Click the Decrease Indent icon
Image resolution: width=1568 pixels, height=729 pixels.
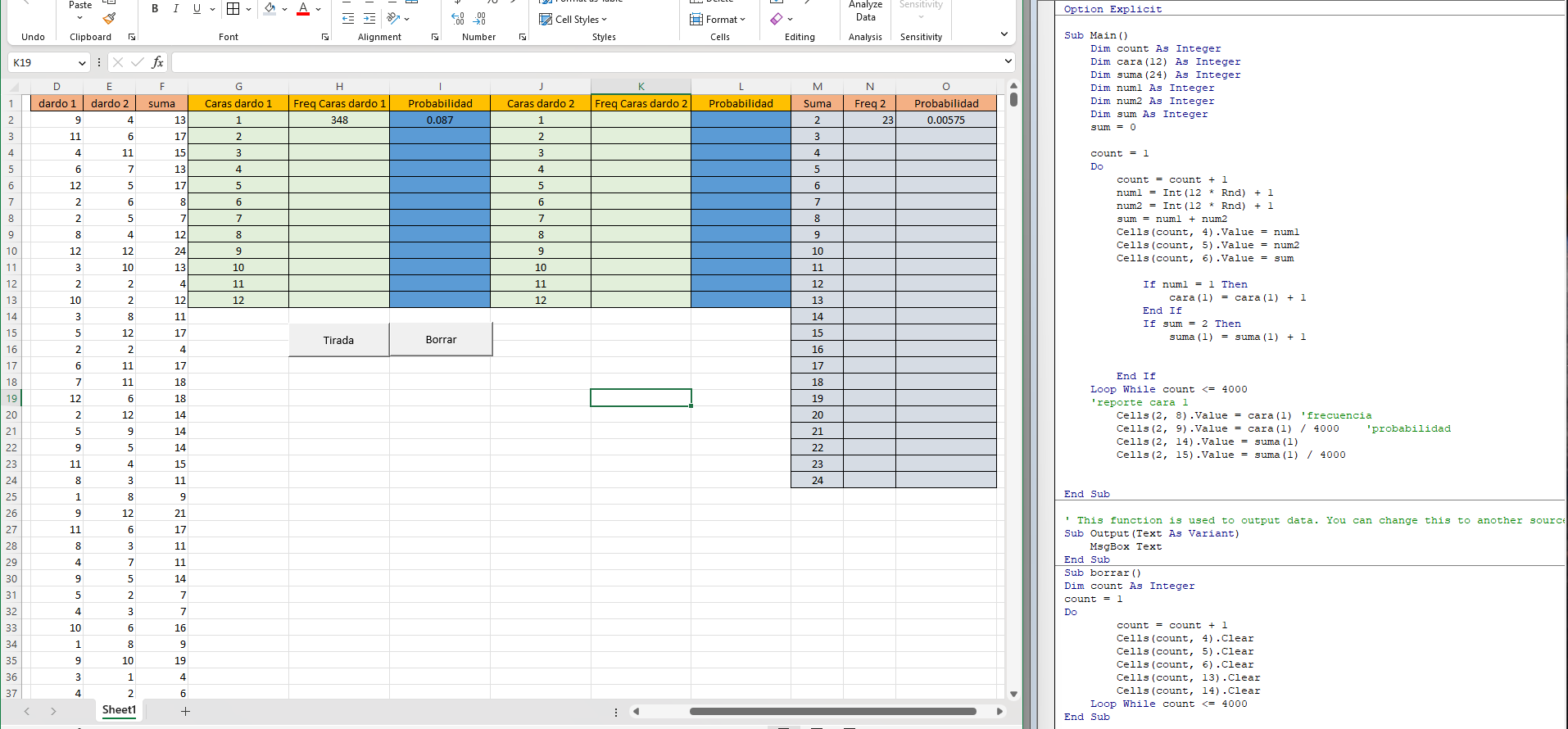348,19
